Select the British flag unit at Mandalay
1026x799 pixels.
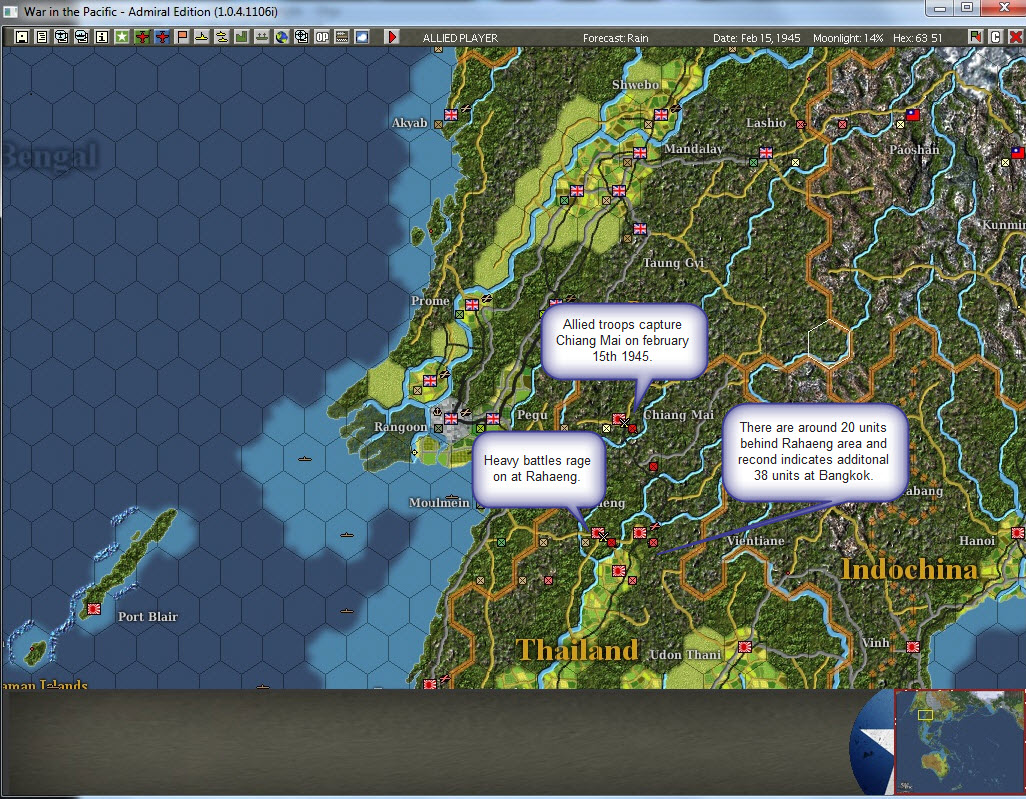coord(640,152)
